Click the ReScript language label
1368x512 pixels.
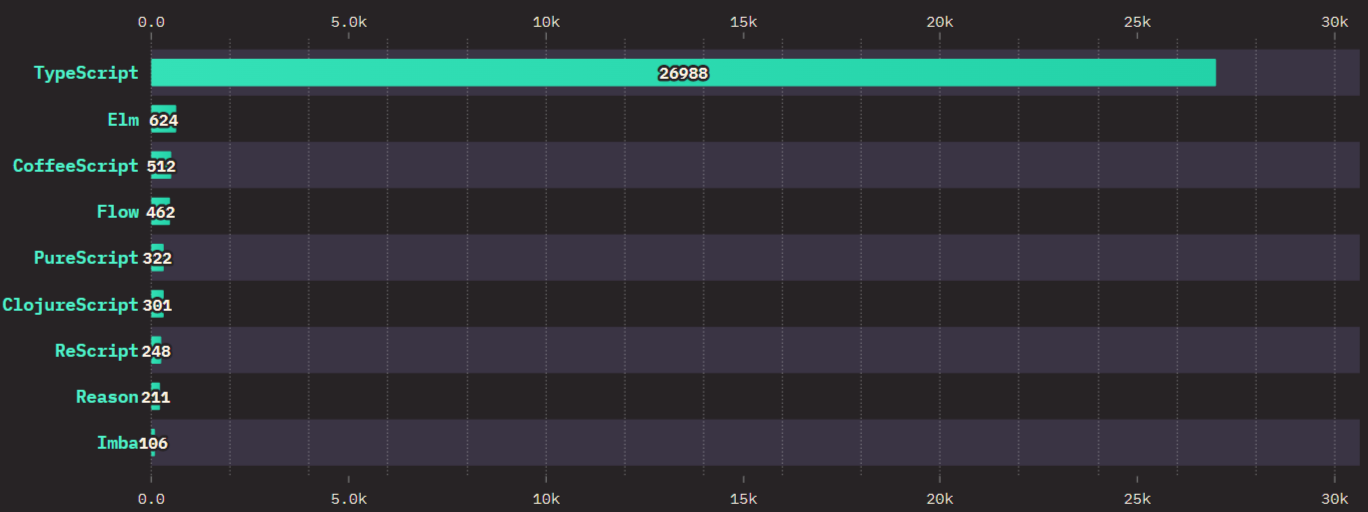(96, 351)
